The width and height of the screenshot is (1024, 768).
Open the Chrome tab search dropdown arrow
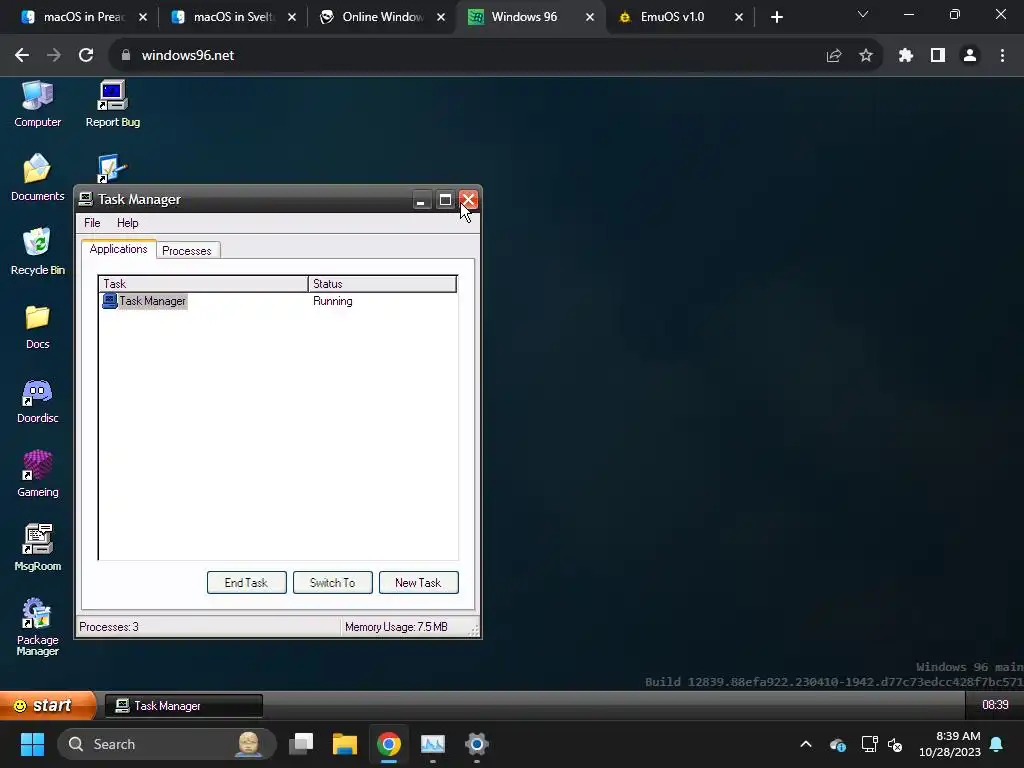point(863,14)
